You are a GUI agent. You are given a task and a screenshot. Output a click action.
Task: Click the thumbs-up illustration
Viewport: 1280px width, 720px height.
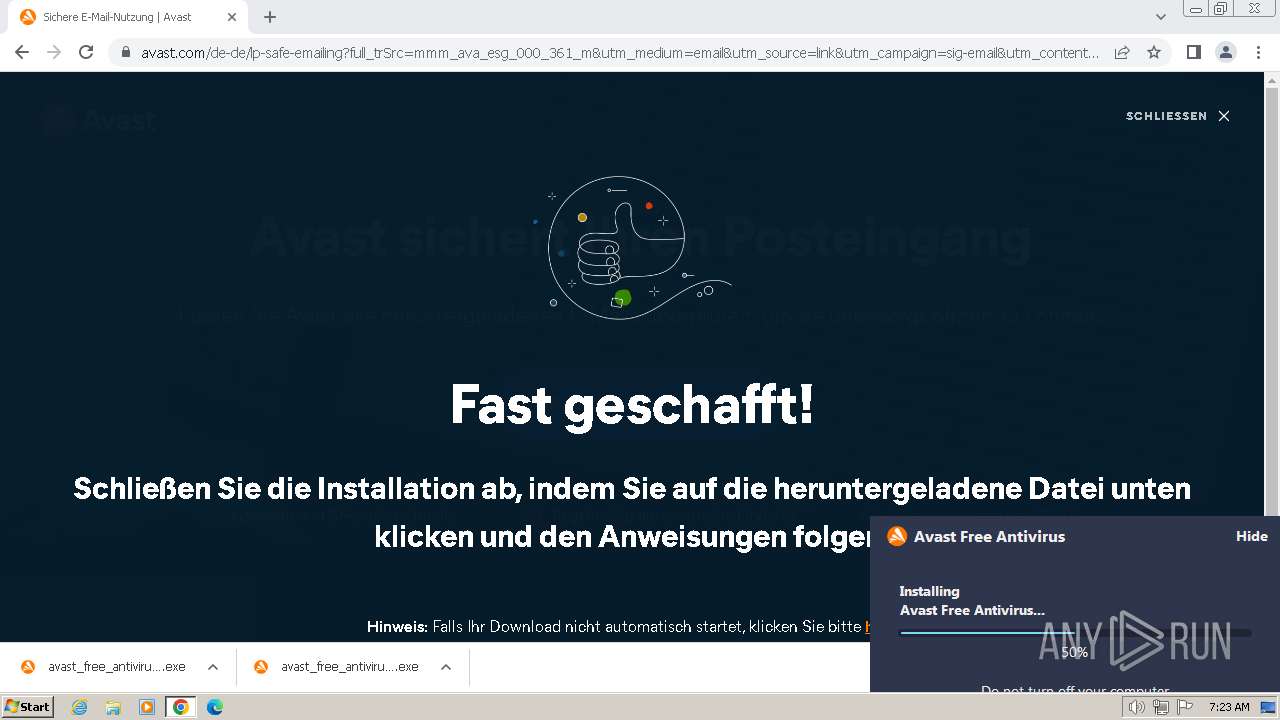coord(632,247)
